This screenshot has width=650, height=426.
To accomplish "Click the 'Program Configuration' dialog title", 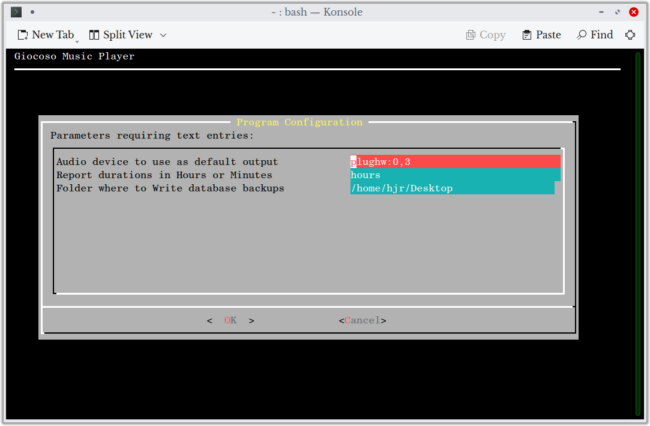I will [299, 122].
